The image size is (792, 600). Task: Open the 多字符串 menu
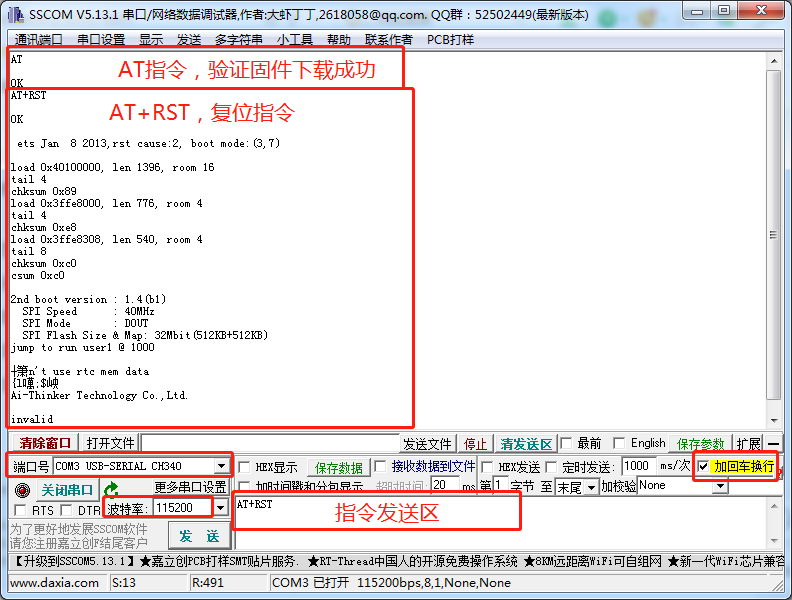238,39
